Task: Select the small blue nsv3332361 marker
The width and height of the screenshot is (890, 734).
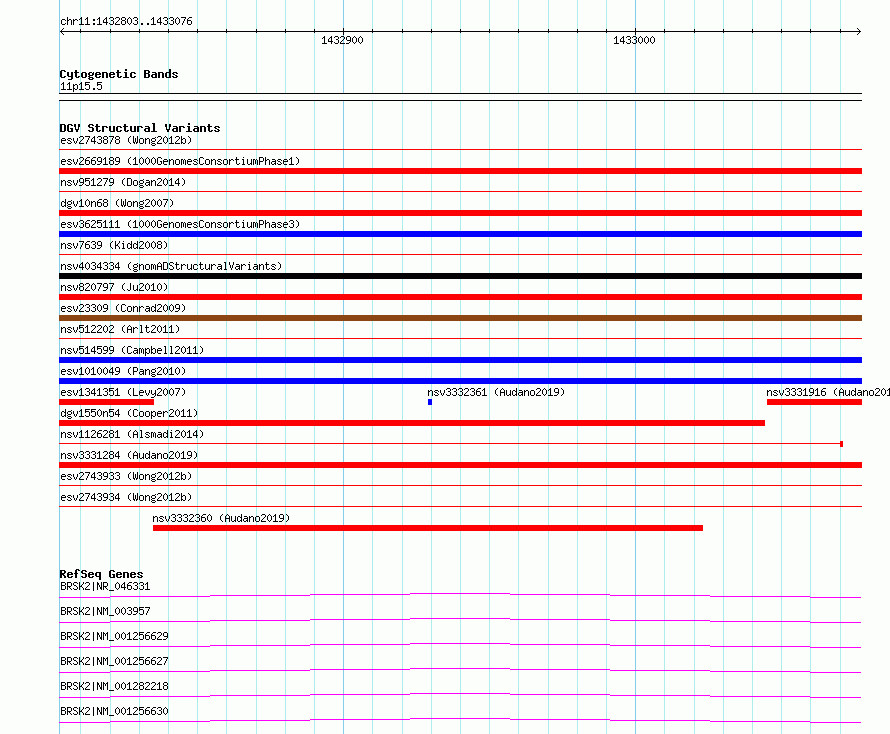Action: click(x=430, y=402)
